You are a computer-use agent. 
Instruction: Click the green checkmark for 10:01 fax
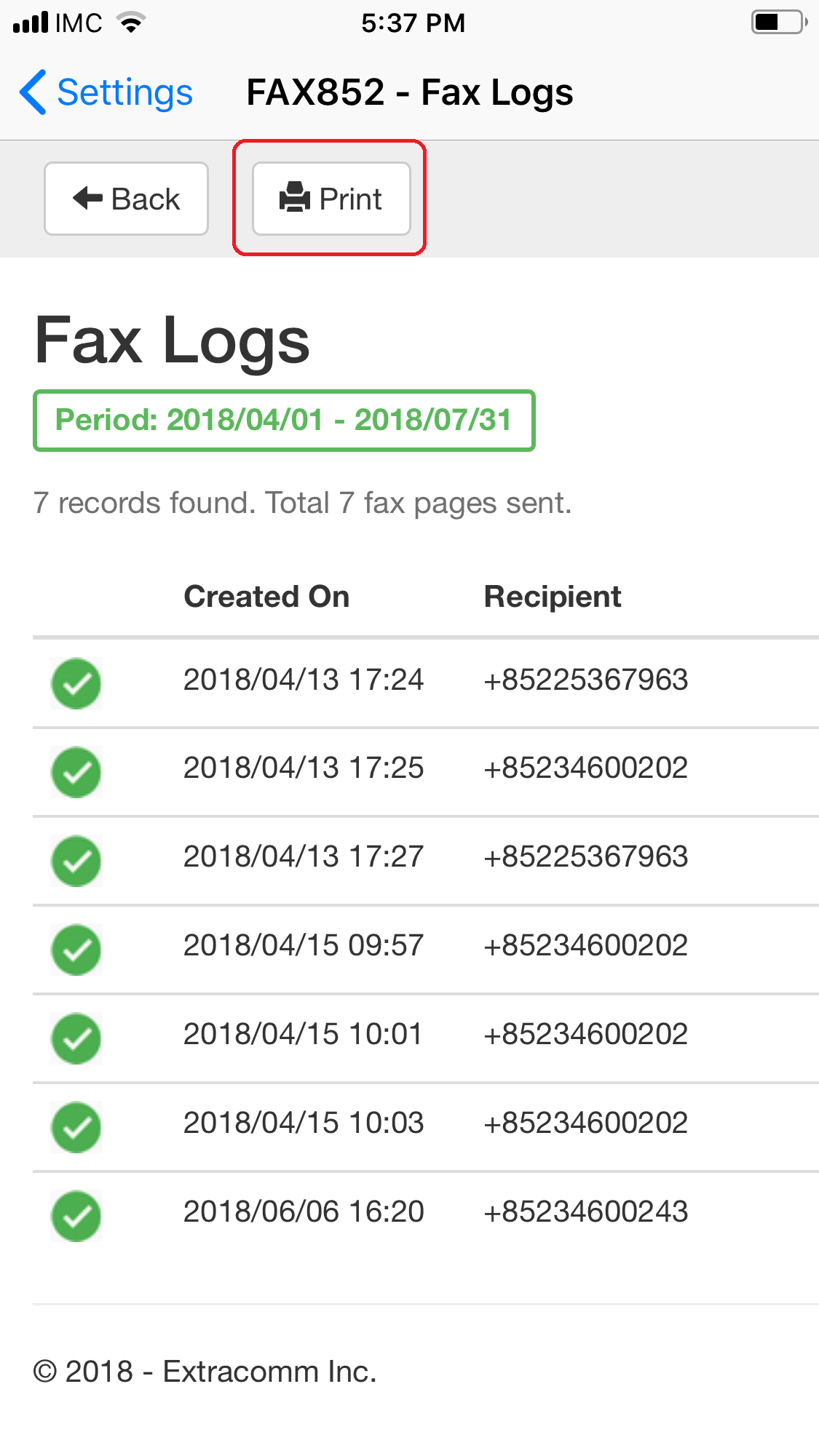(x=76, y=1038)
